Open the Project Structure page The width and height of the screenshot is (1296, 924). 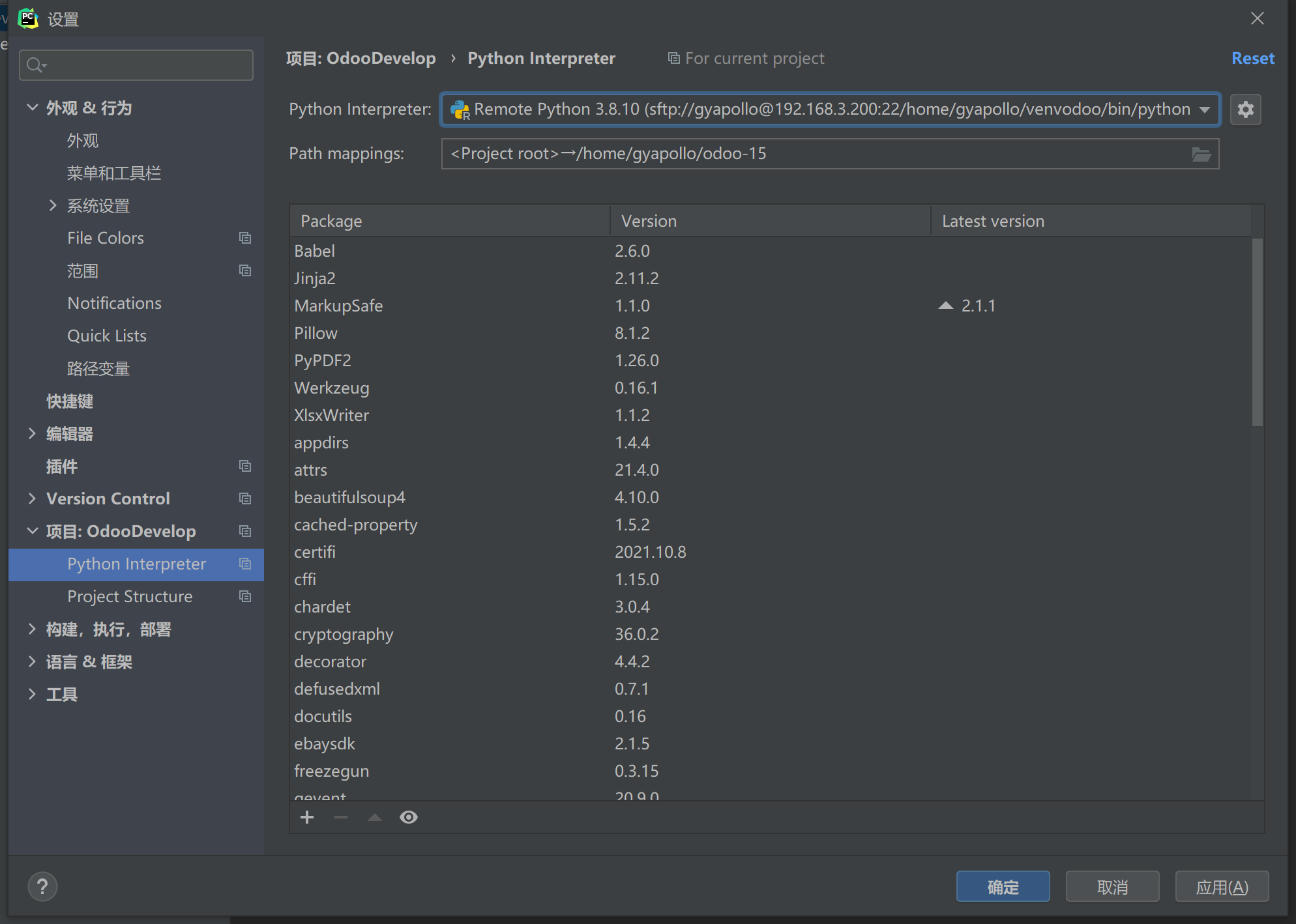130,597
